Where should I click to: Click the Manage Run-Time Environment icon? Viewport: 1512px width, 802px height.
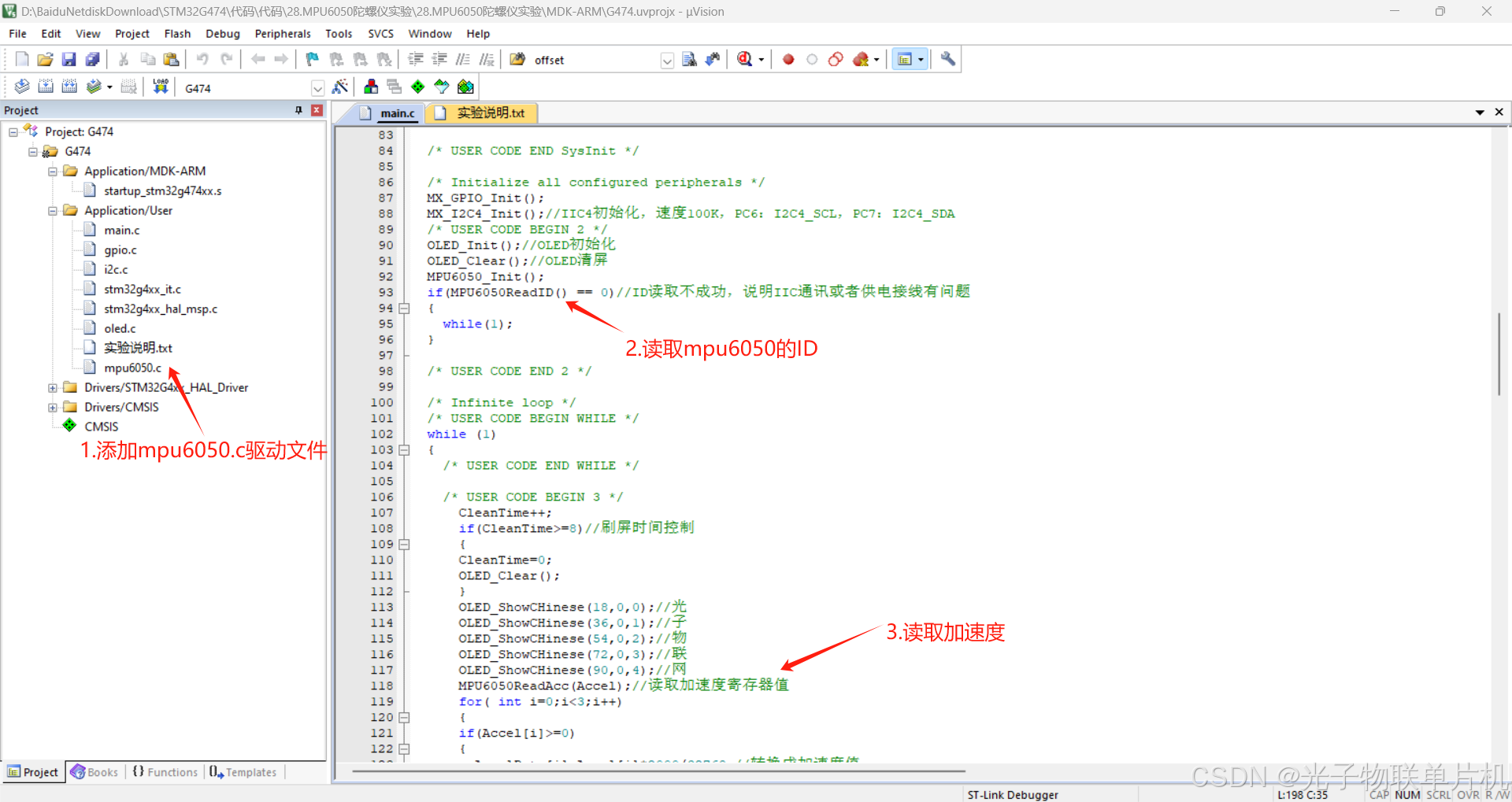(x=418, y=87)
